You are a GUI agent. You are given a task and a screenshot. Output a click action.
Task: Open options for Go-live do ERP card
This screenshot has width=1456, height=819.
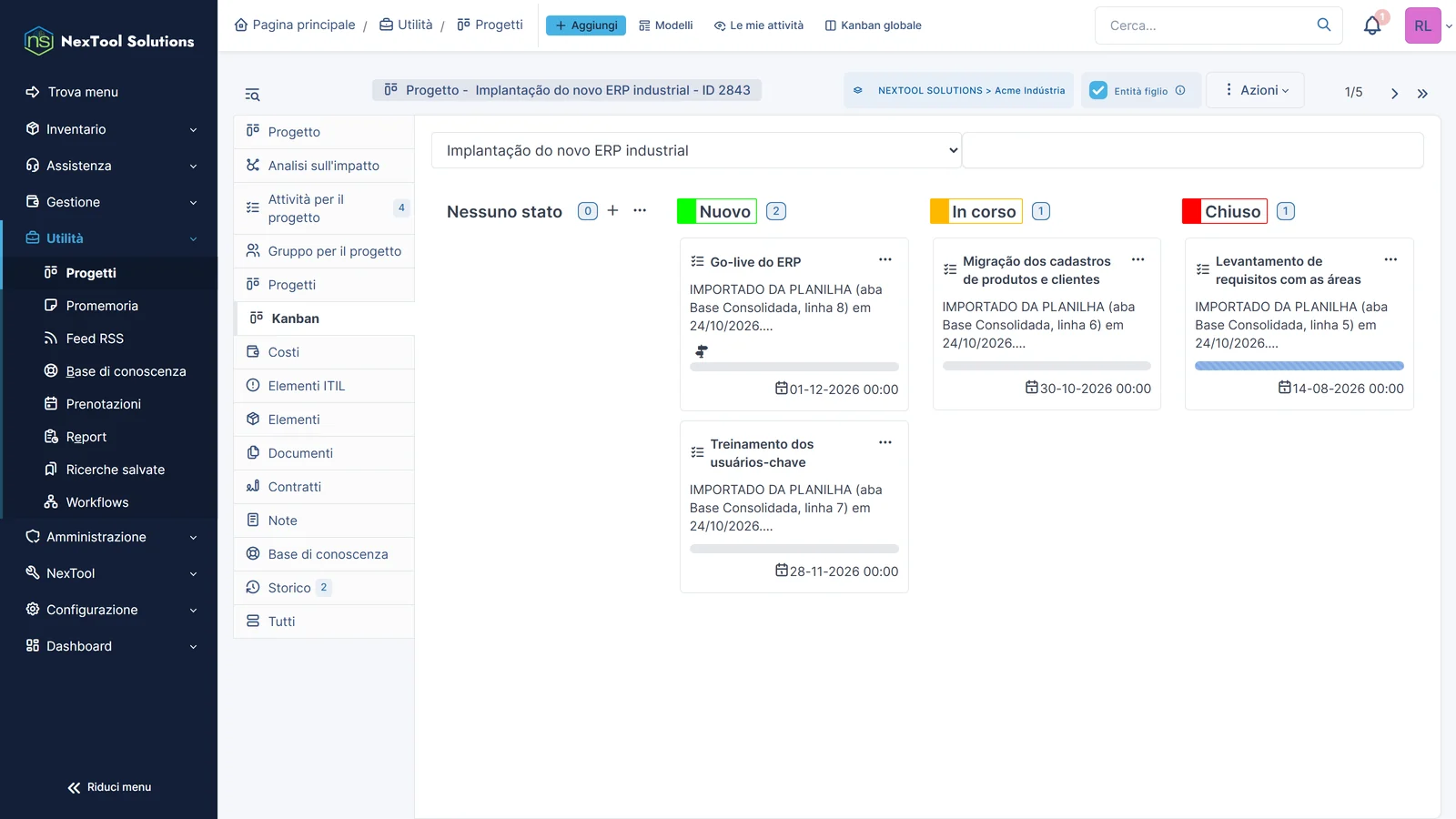(x=885, y=259)
